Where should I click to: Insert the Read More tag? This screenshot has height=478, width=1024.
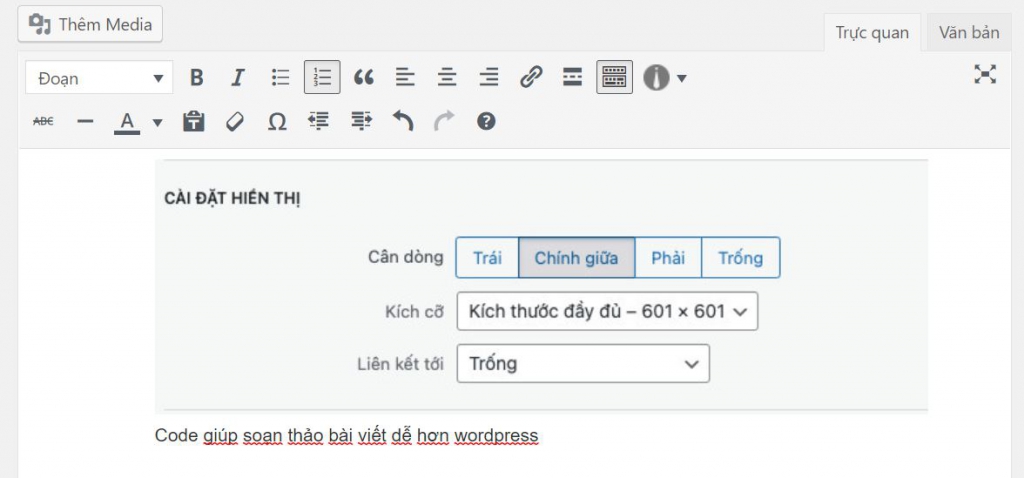pyautogui.click(x=573, y=78)
